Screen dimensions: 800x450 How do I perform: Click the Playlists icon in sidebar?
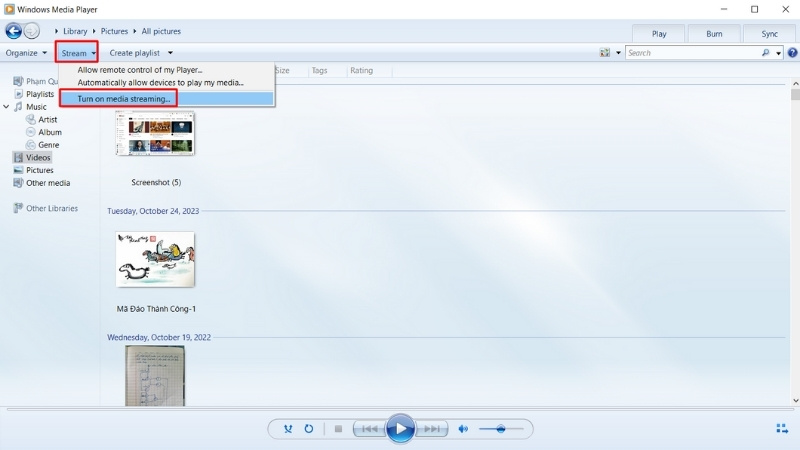coord(18,94)
